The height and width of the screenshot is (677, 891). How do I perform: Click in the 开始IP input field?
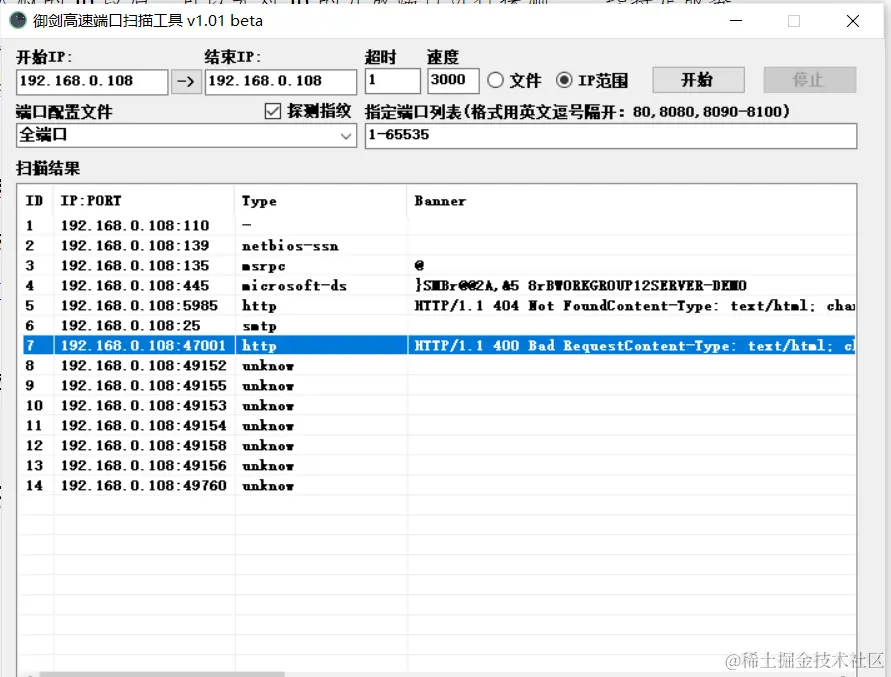92,81
